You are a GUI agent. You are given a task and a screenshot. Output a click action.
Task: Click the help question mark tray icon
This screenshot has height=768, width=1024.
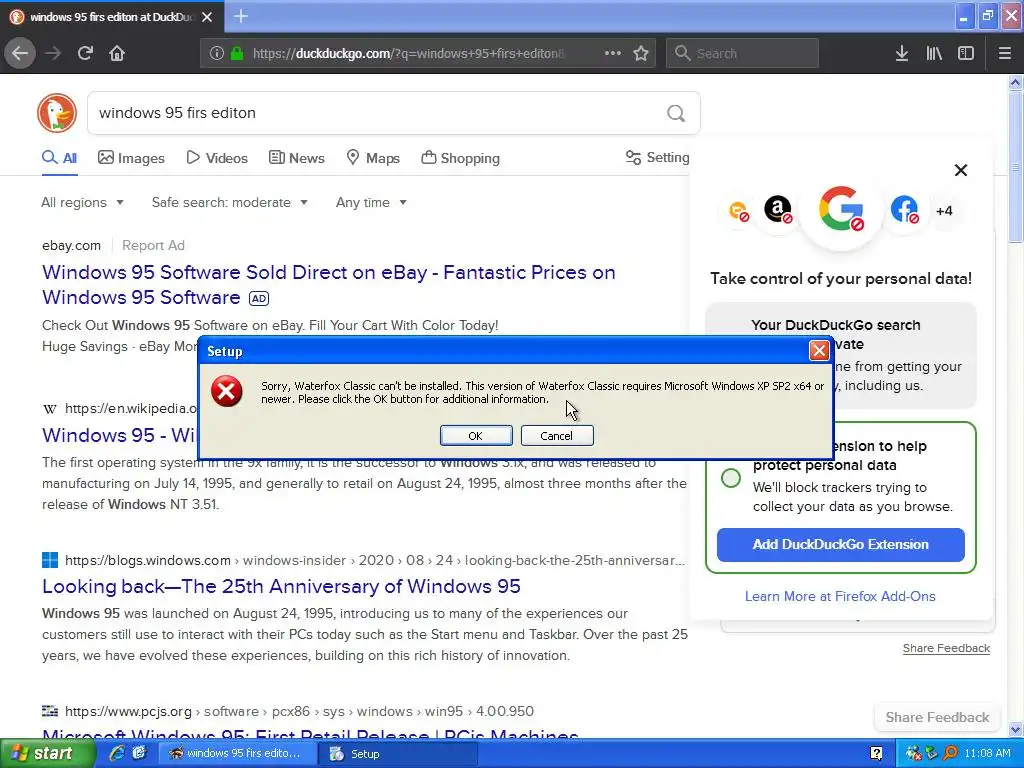tap(876, 754)
